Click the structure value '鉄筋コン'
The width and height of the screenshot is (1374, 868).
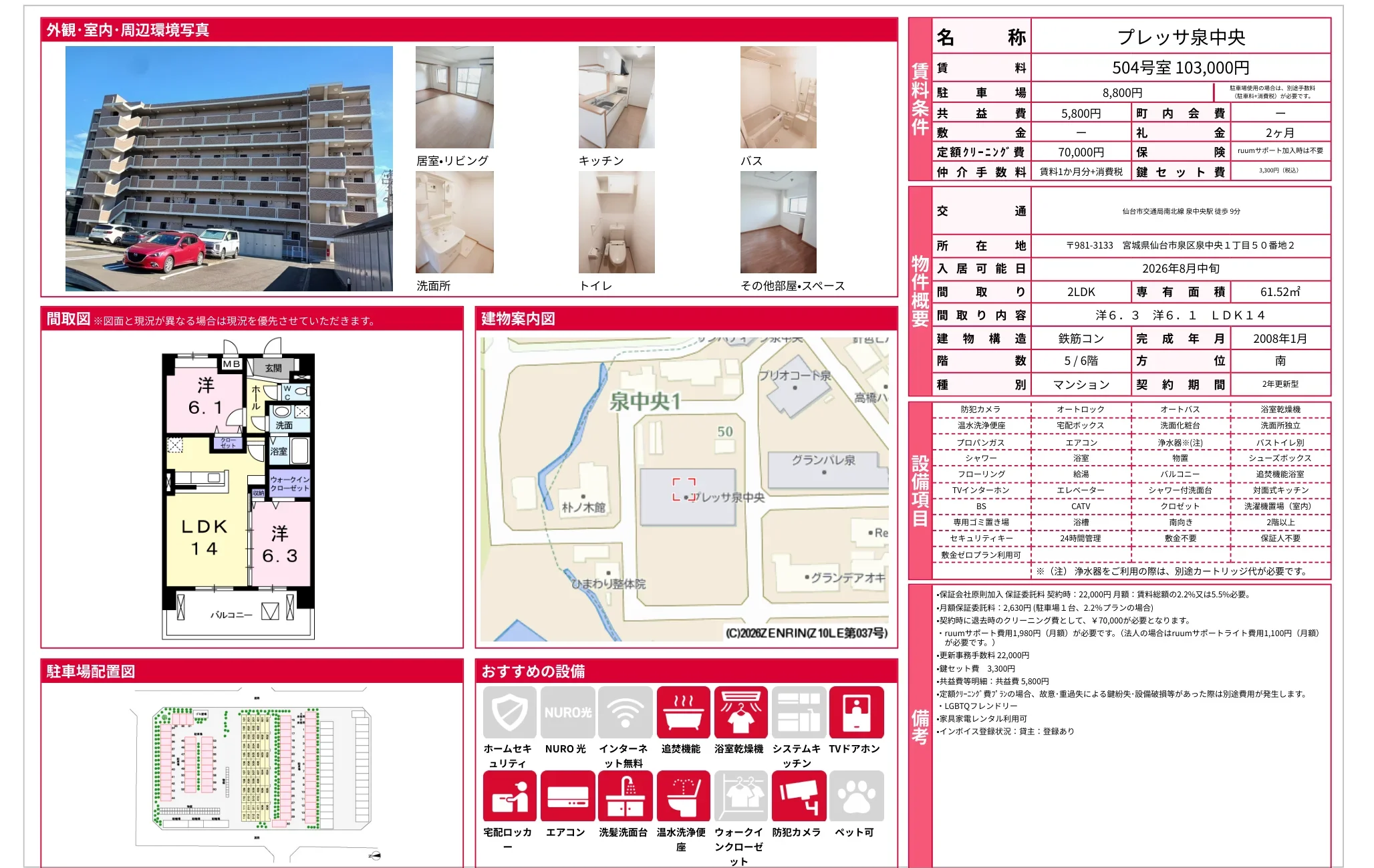[1081, 339]
